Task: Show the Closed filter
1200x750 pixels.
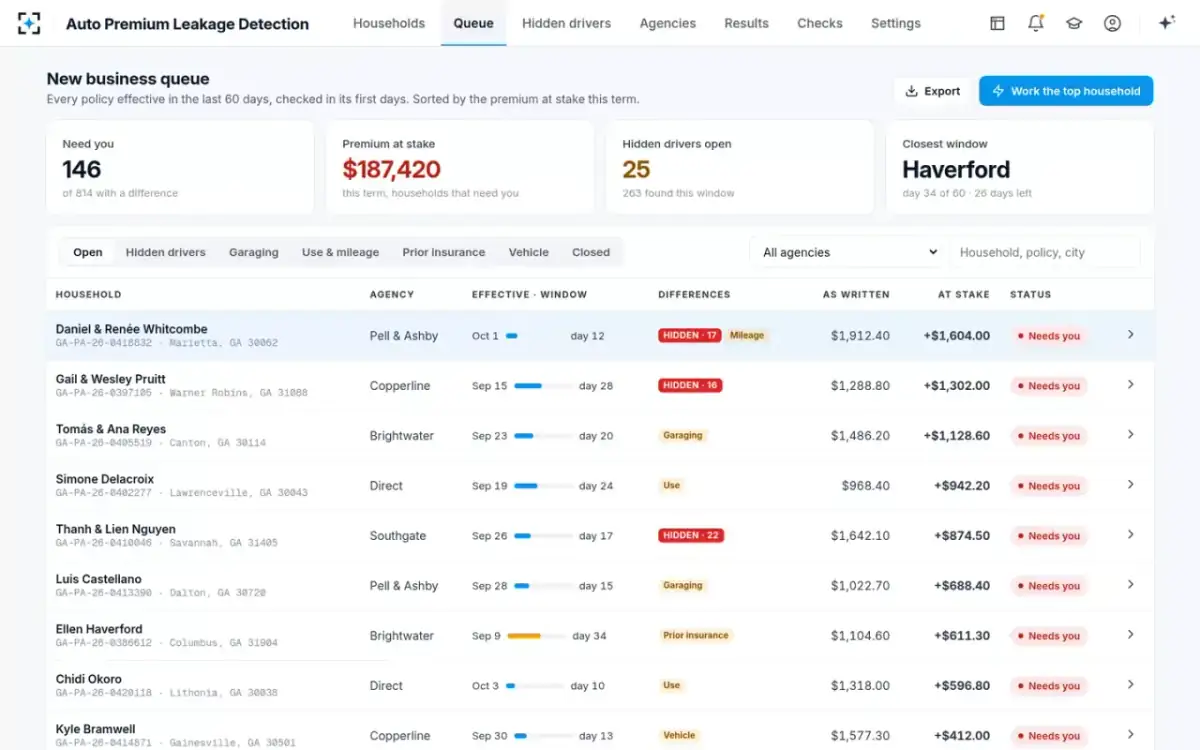Action: [591, 252]
